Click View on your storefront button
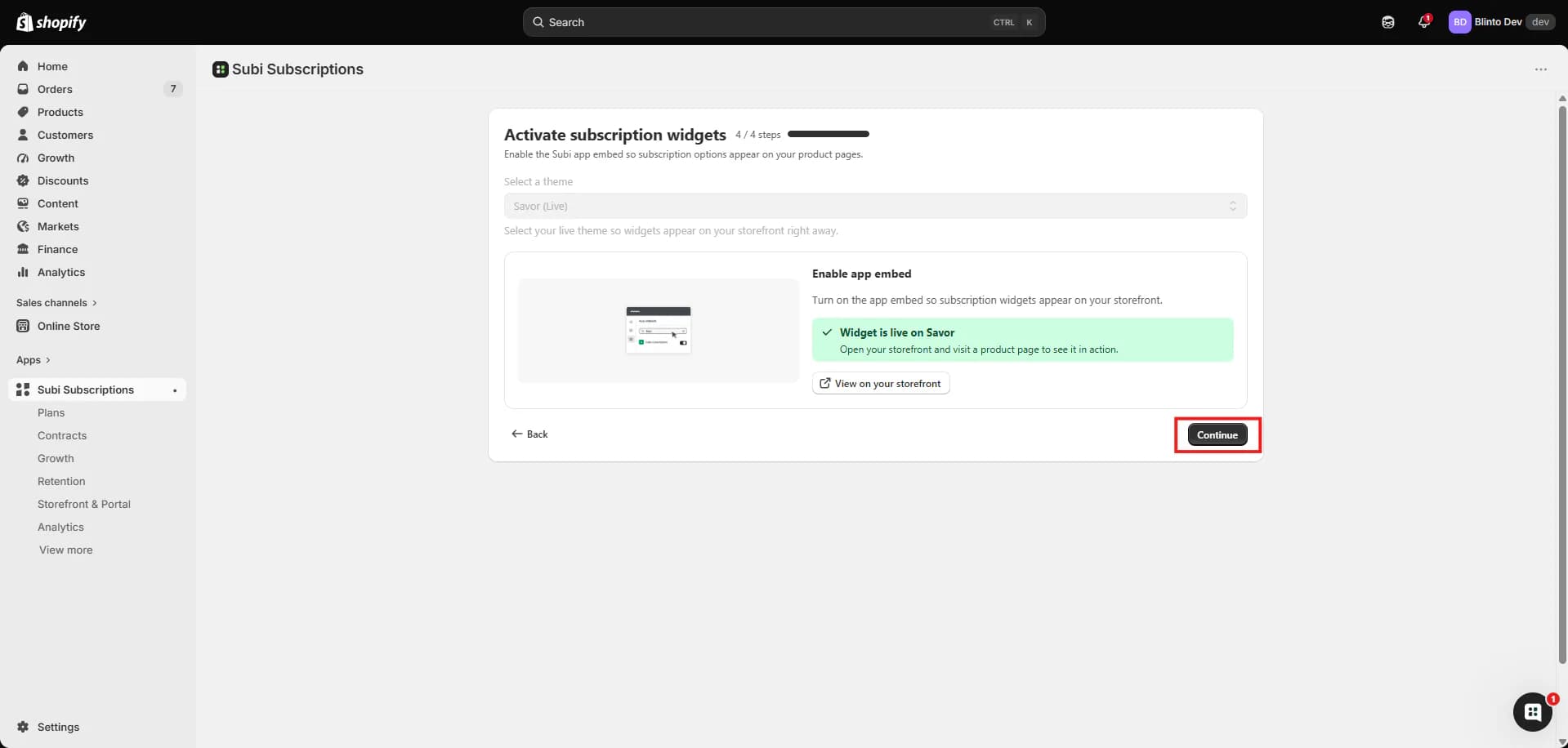Image resolution: width=1568 pixels, height=748 pixels. (x=881, y=384)
